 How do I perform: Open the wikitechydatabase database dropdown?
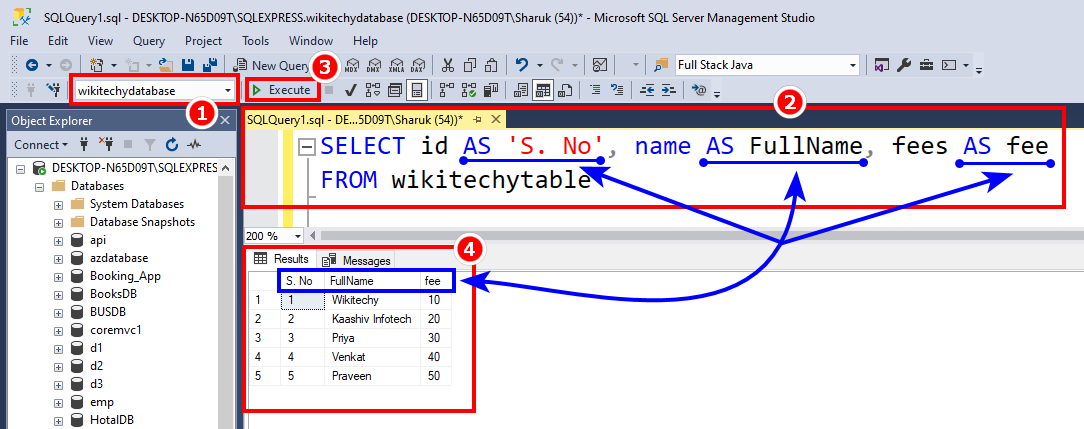click(230, 90)
